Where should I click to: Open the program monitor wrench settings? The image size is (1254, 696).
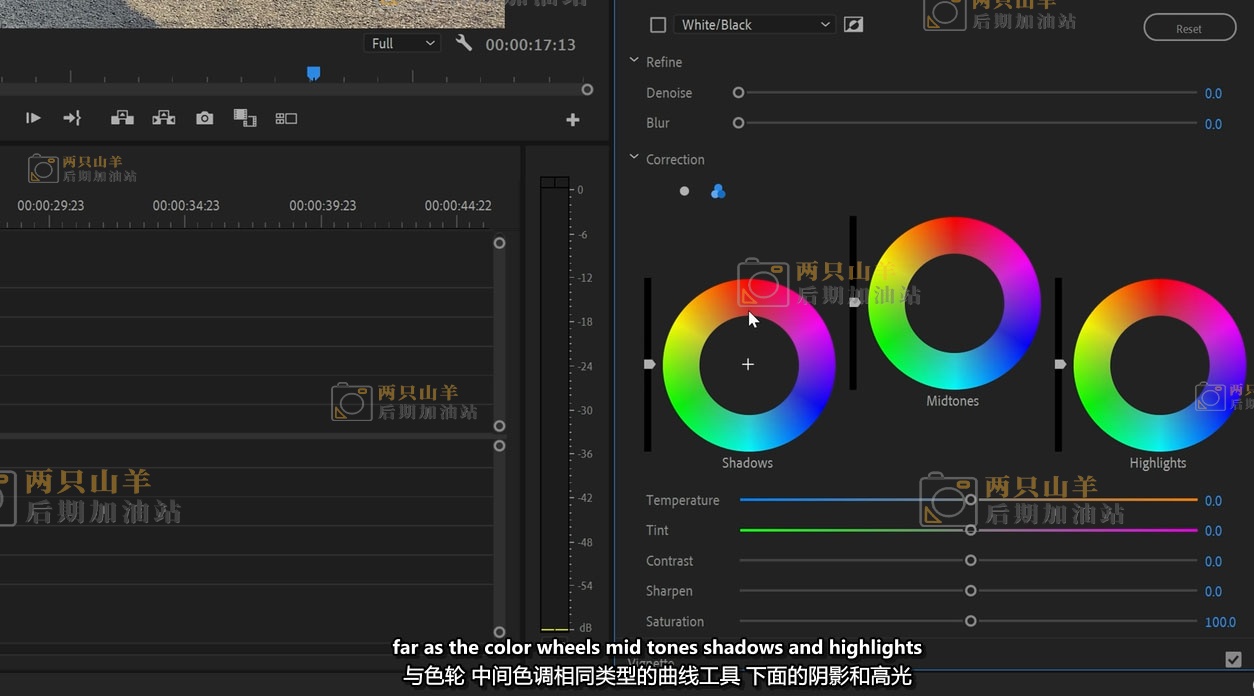click(x=463, y=43)
